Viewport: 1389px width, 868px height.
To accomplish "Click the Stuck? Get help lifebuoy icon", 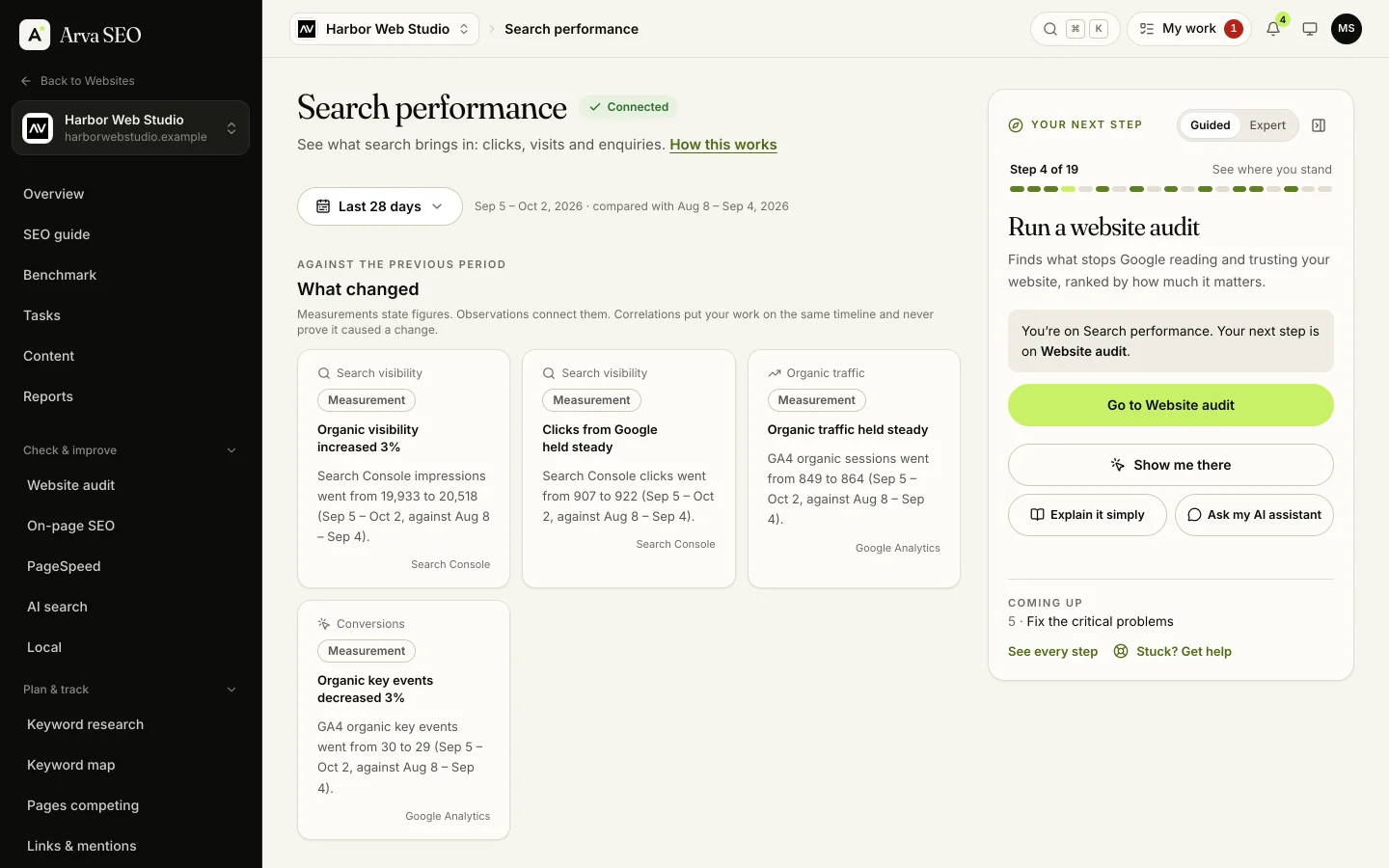I will click(1121, 651).
